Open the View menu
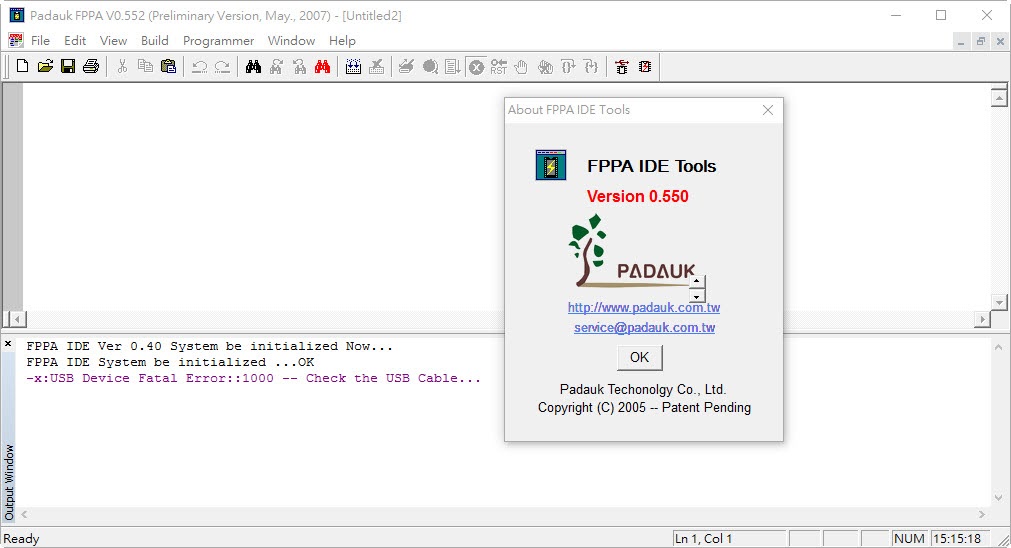 113,41
